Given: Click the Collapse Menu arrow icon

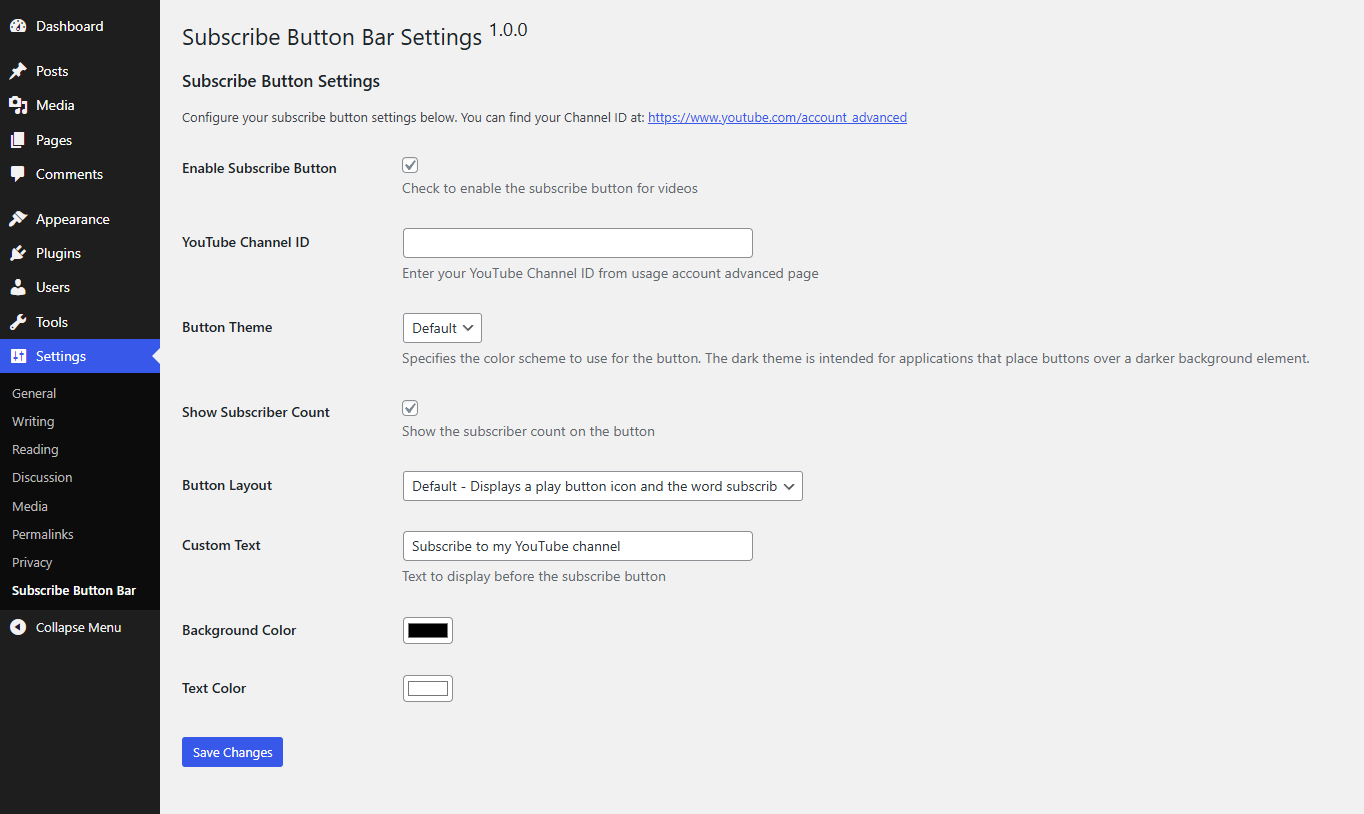Looking at the screenshot, I should 18,627.
